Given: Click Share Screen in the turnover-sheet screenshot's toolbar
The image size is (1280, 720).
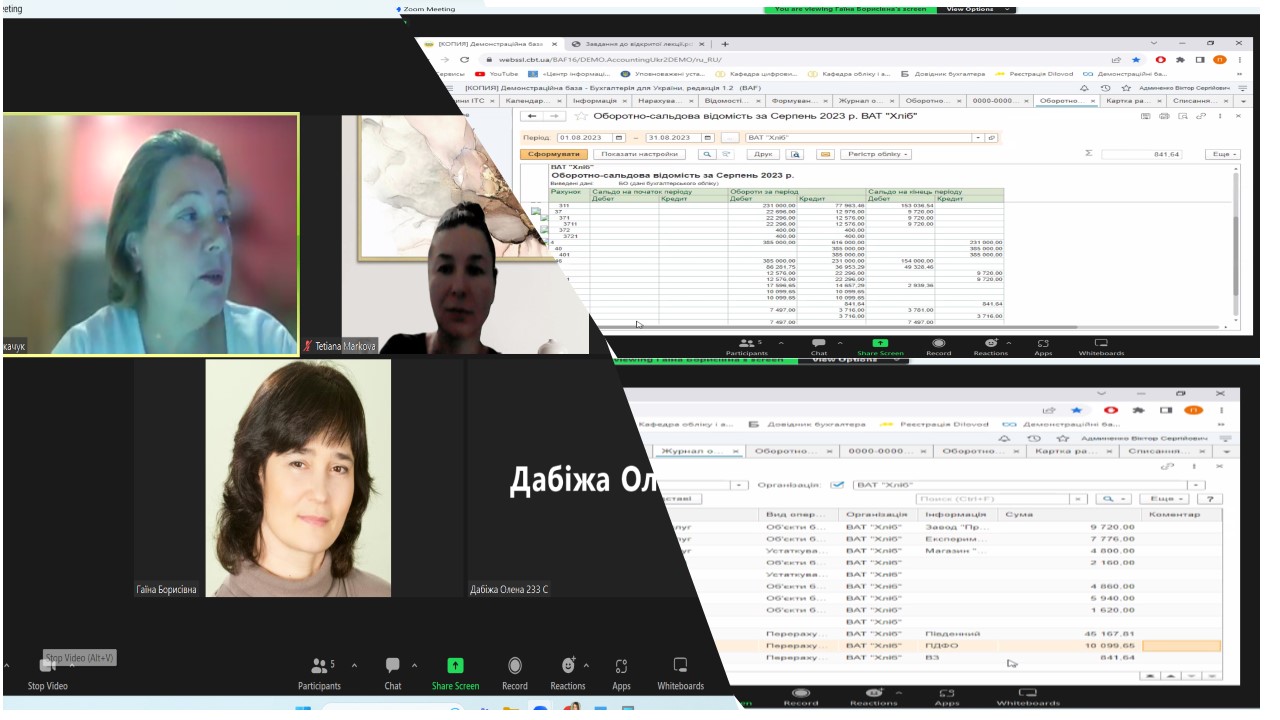Looking at the screenshot, I should coord(880,347).
